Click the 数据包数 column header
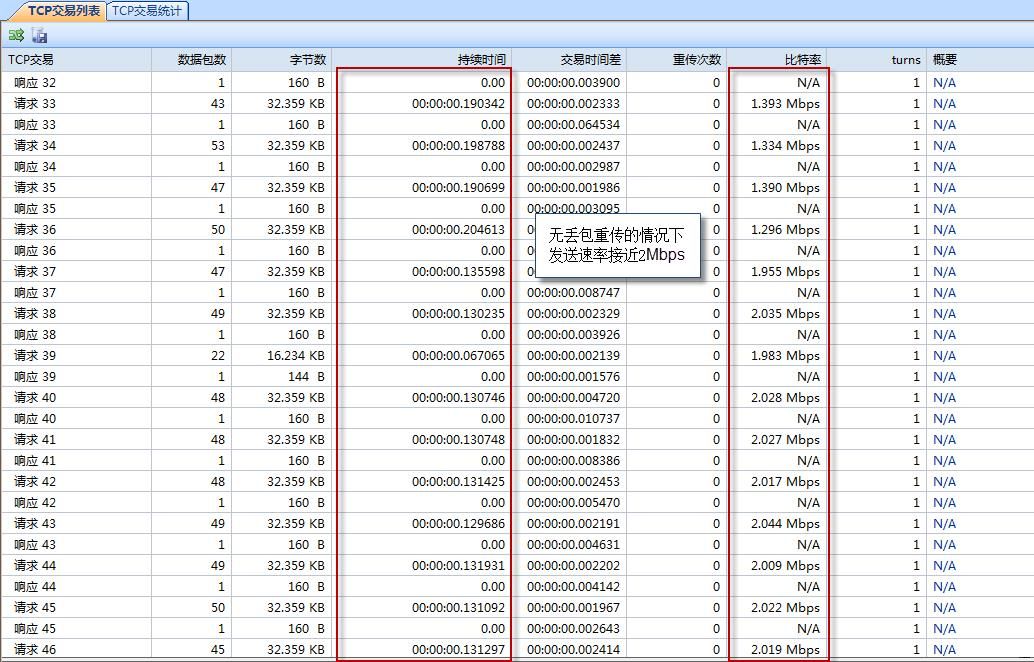 click(201, 60)
